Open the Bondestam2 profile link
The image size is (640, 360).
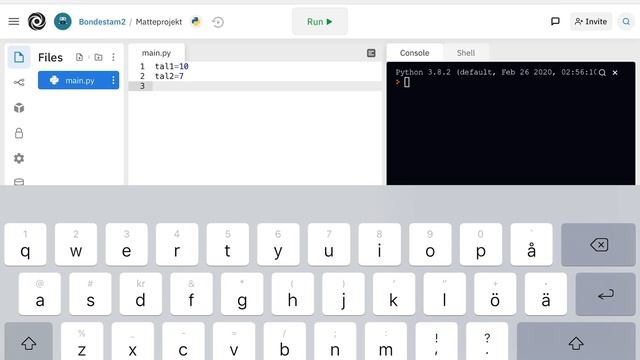point(102,22)
